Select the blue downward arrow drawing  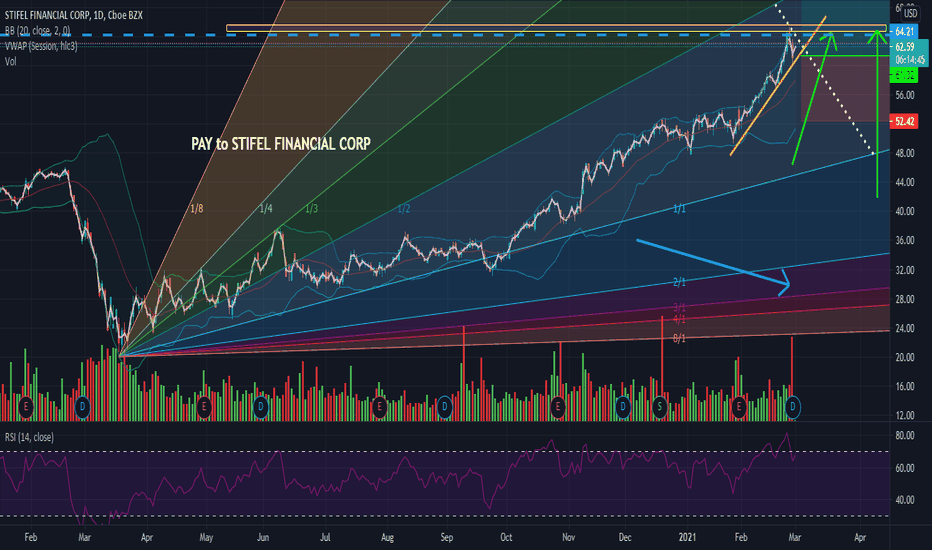tap(711, 263)
